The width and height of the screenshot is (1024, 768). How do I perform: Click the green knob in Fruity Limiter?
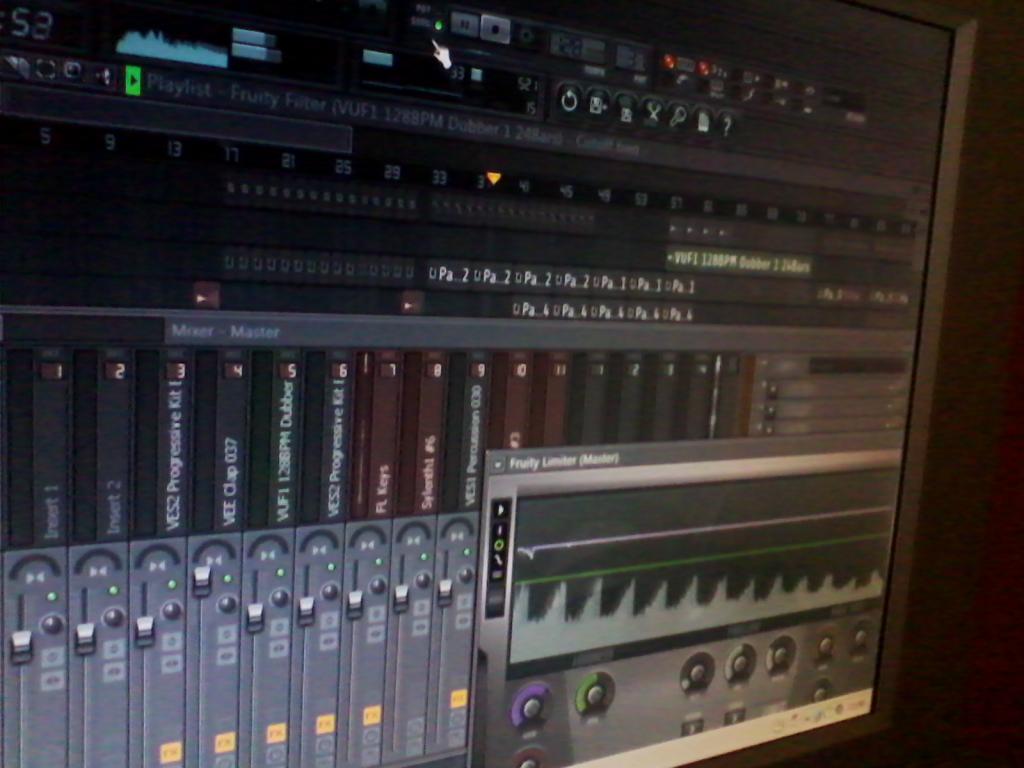[594, 694]
